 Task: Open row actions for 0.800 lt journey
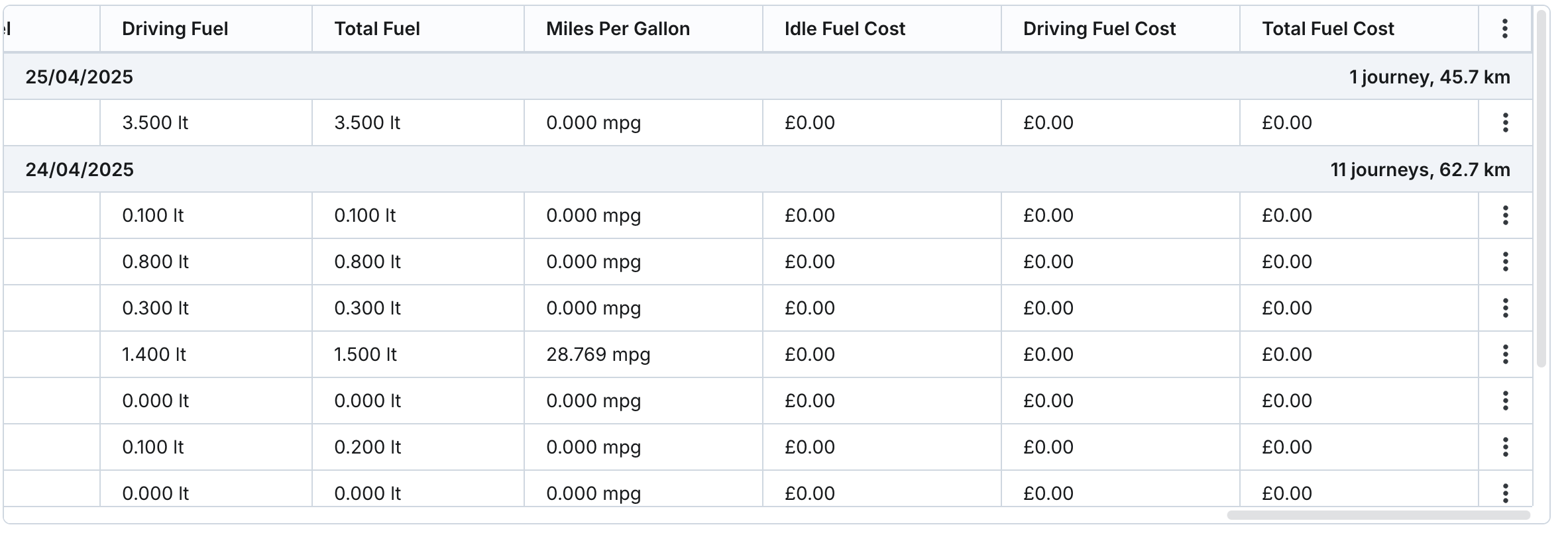[x=1505, y=262]
